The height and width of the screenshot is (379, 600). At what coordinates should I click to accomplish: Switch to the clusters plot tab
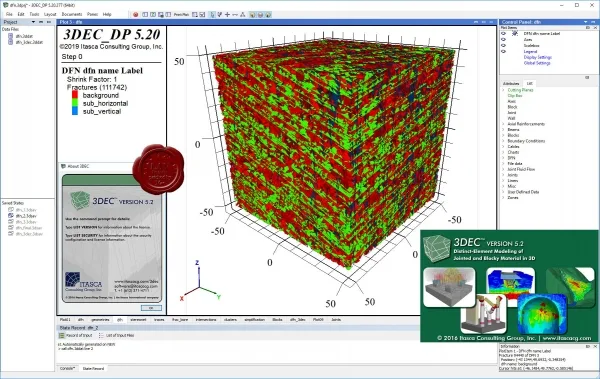click(230, 320)
